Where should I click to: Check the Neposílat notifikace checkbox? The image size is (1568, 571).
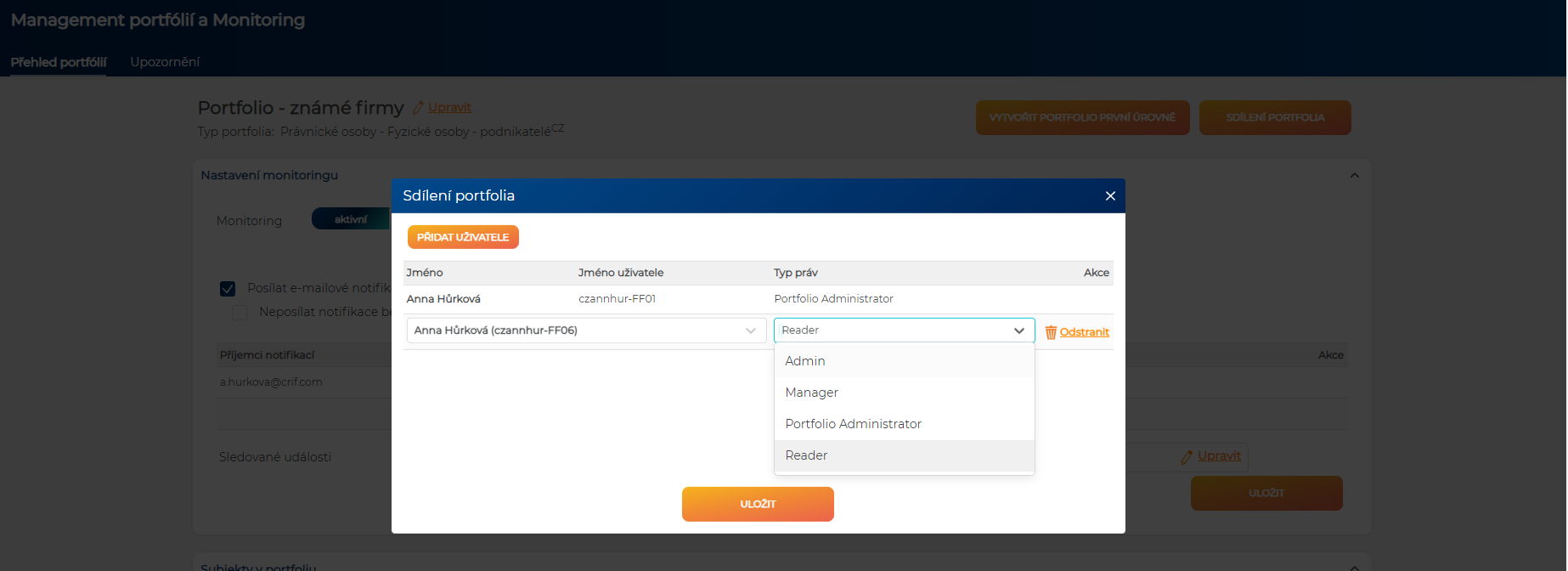point(240,313)
